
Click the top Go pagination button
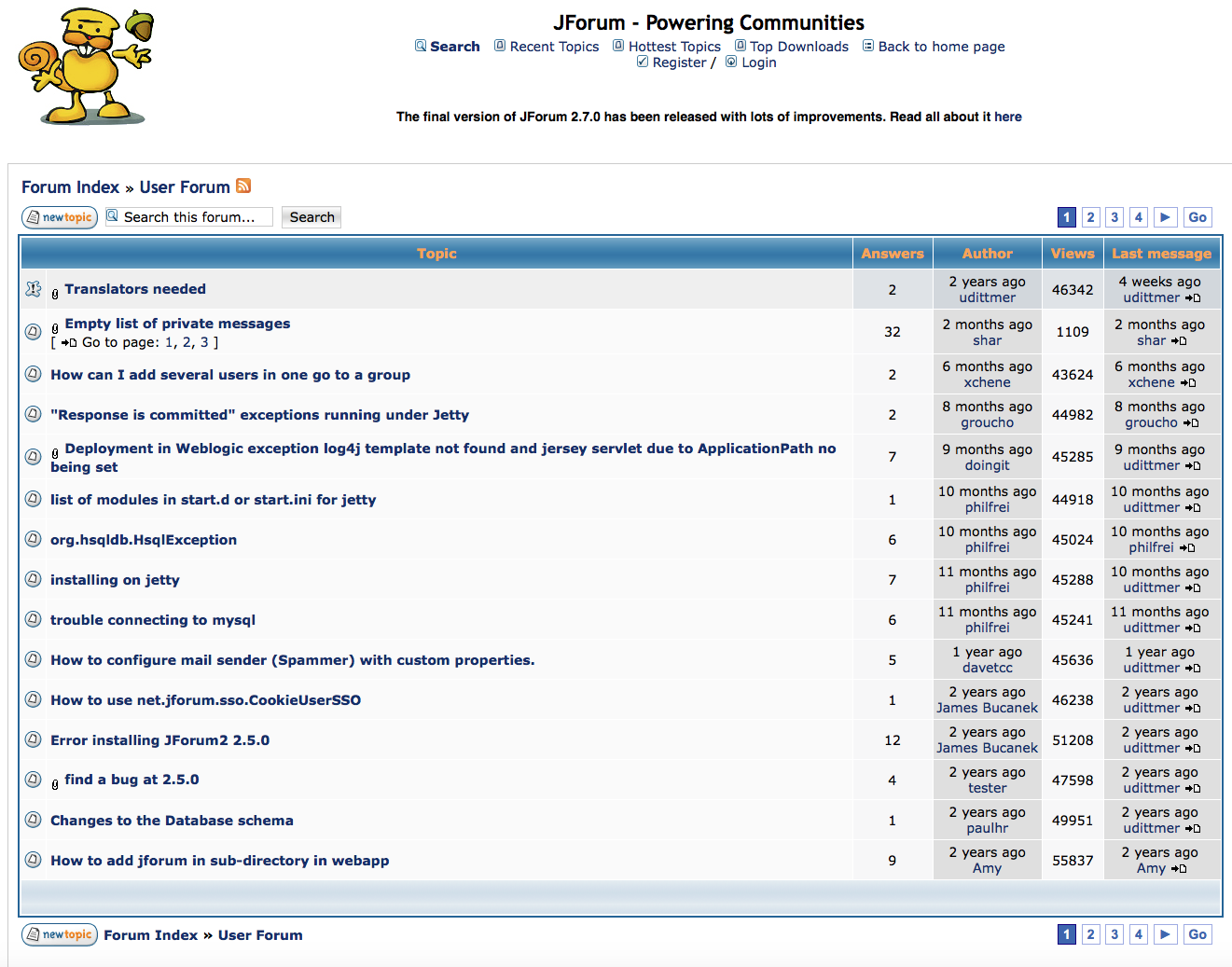(1197, 217)
